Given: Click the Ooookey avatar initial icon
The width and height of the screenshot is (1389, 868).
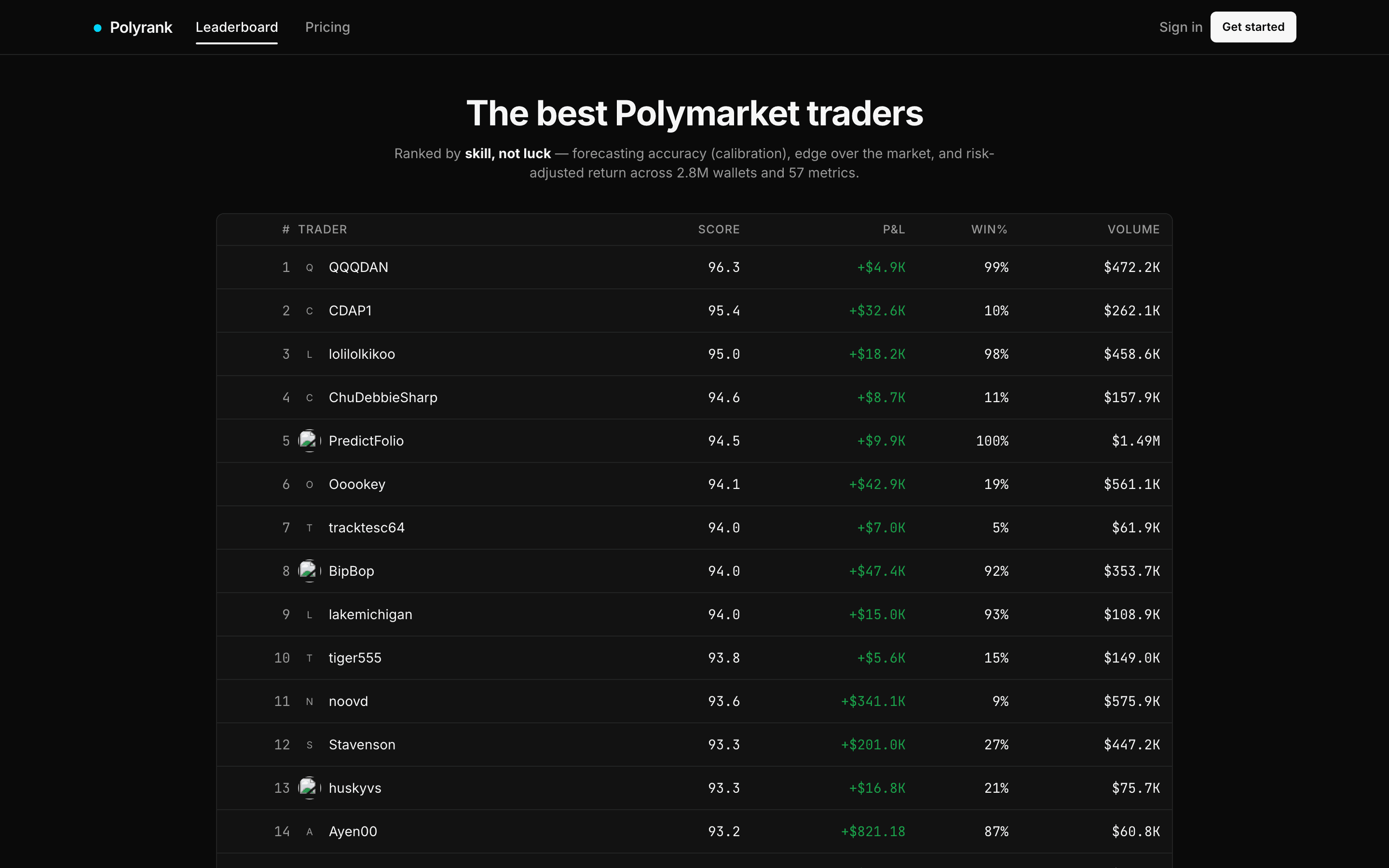Looking at the screenshot, I should pos(309,485).
